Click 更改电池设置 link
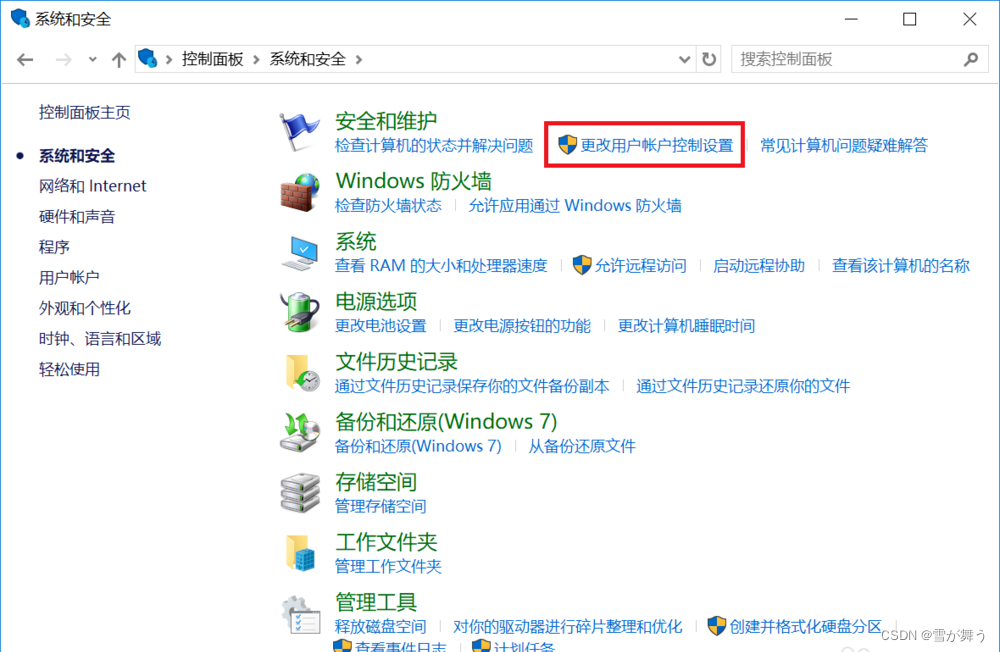The width and height of the screenshot is (1000, 652). [381, 325]
